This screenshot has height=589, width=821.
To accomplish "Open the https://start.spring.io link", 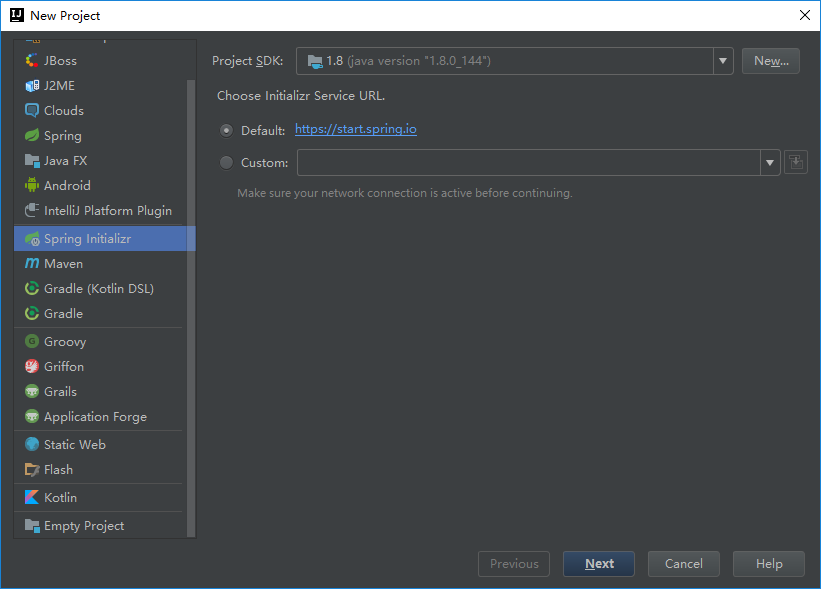I will (x=356, y=129).
